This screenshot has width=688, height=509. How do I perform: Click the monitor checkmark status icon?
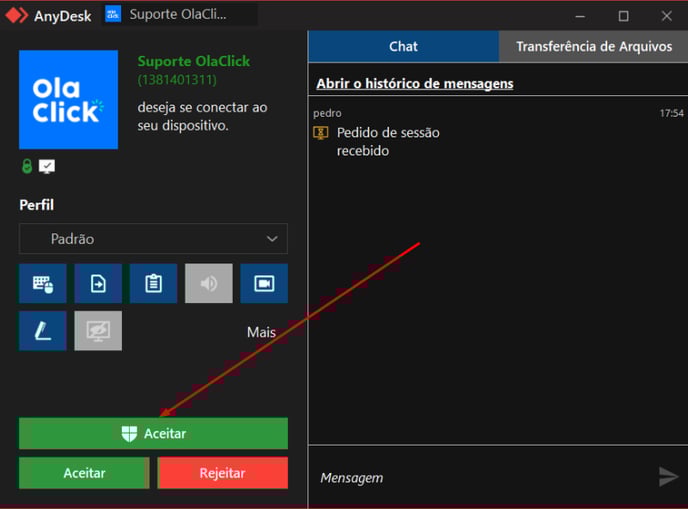[47, 166]
